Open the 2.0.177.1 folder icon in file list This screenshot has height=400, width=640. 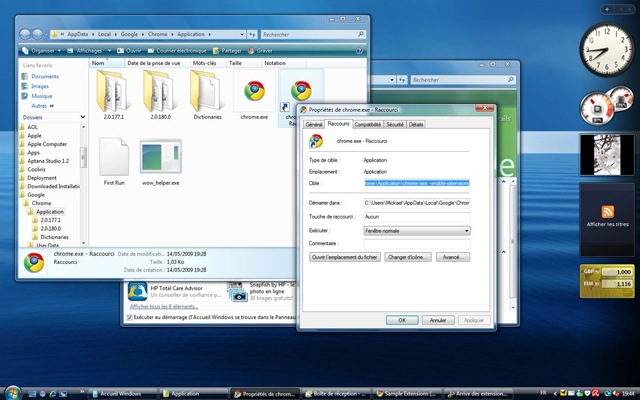pos(112,91)
